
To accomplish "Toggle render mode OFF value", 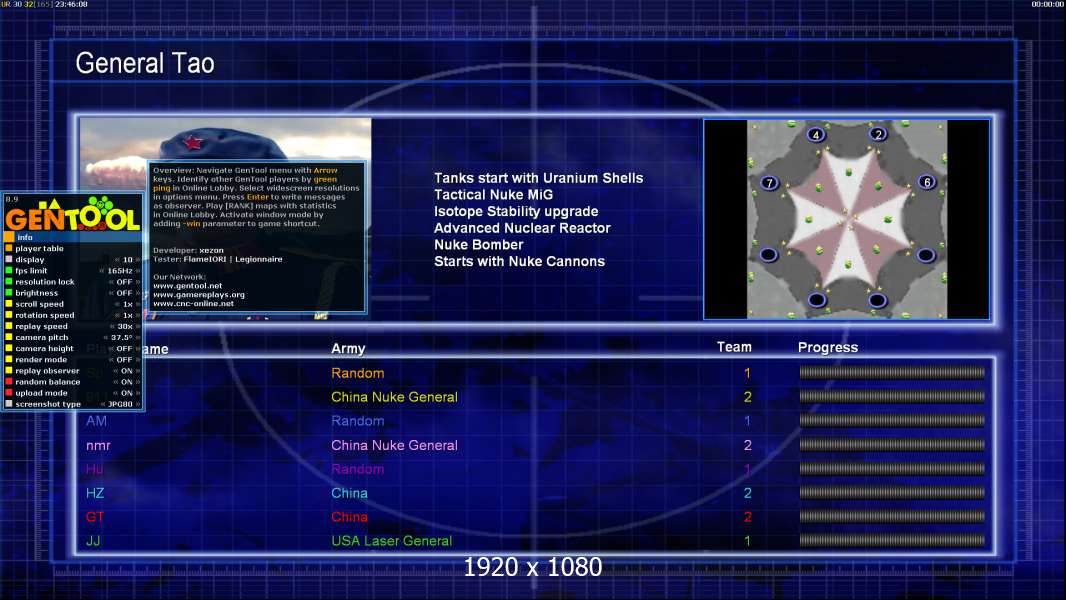I will coord(124,359).
